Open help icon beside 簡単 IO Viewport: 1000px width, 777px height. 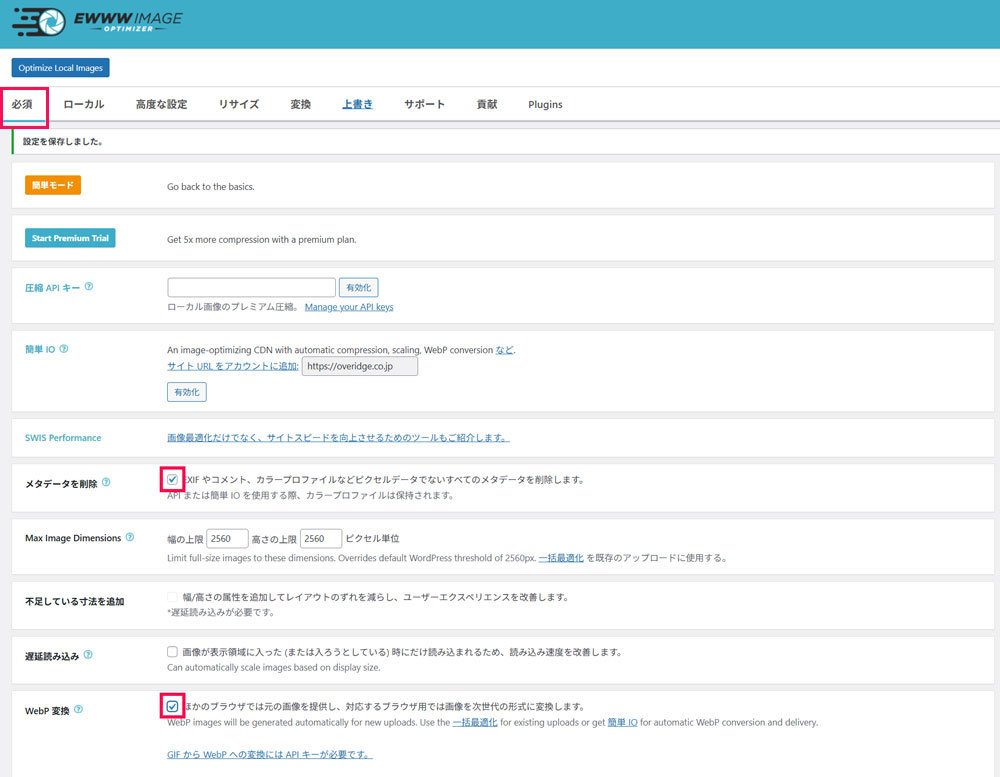[x=65, y=349]
